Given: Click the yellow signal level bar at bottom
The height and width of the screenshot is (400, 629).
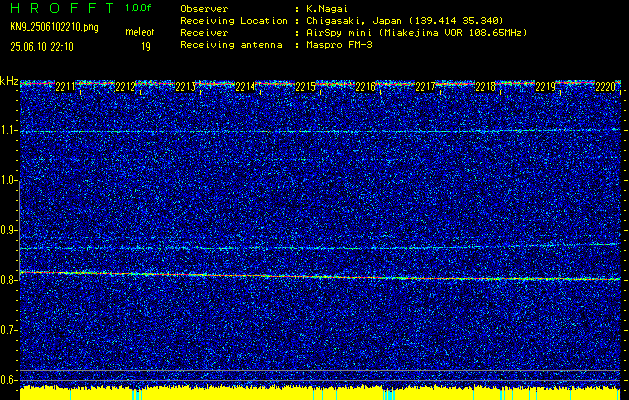Looking at the screenshot, I should [320, 394].
